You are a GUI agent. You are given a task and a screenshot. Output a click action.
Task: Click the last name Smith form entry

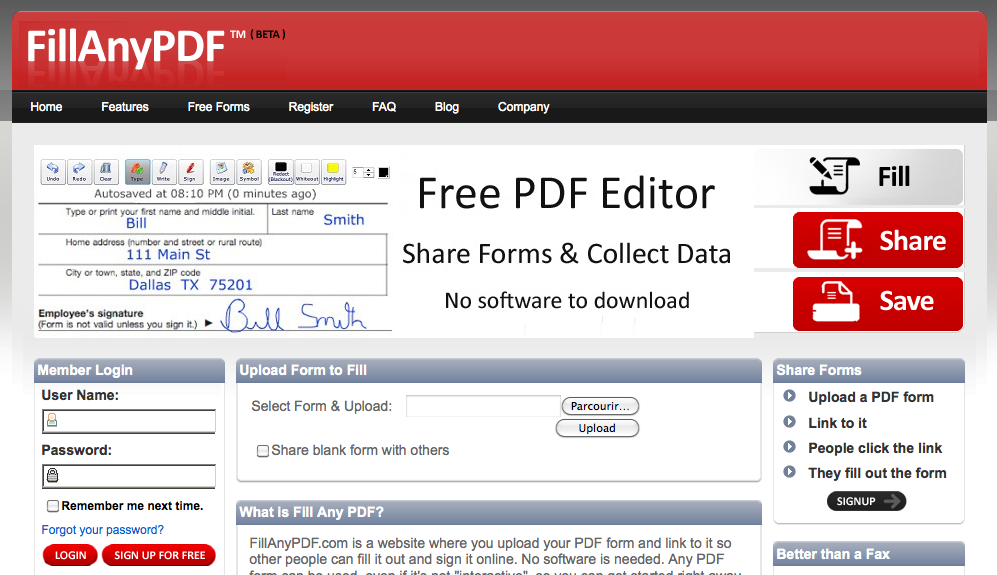pyautogui.click(x=344, y=219)
